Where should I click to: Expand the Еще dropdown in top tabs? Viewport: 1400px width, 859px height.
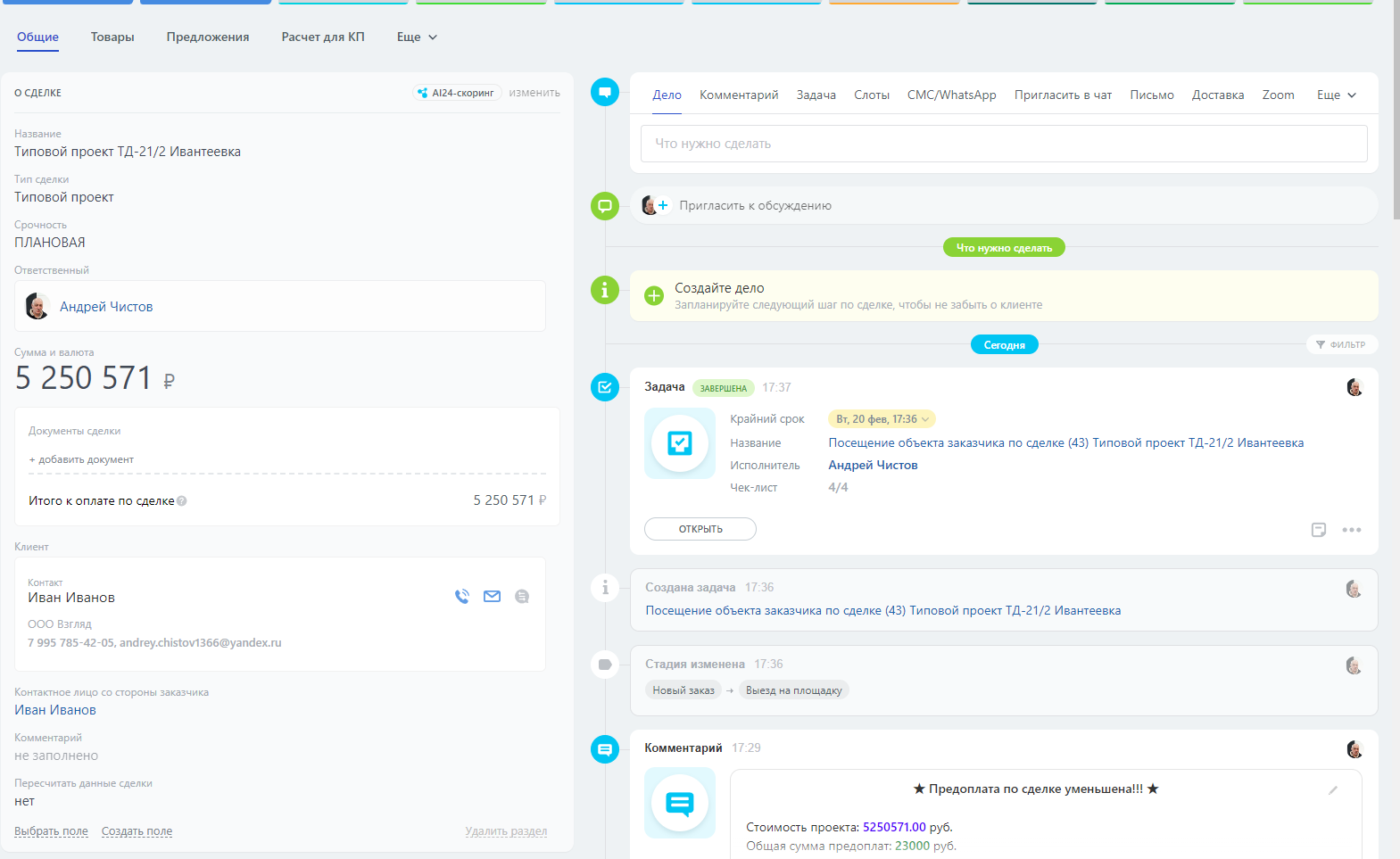[x=417, y=37]
